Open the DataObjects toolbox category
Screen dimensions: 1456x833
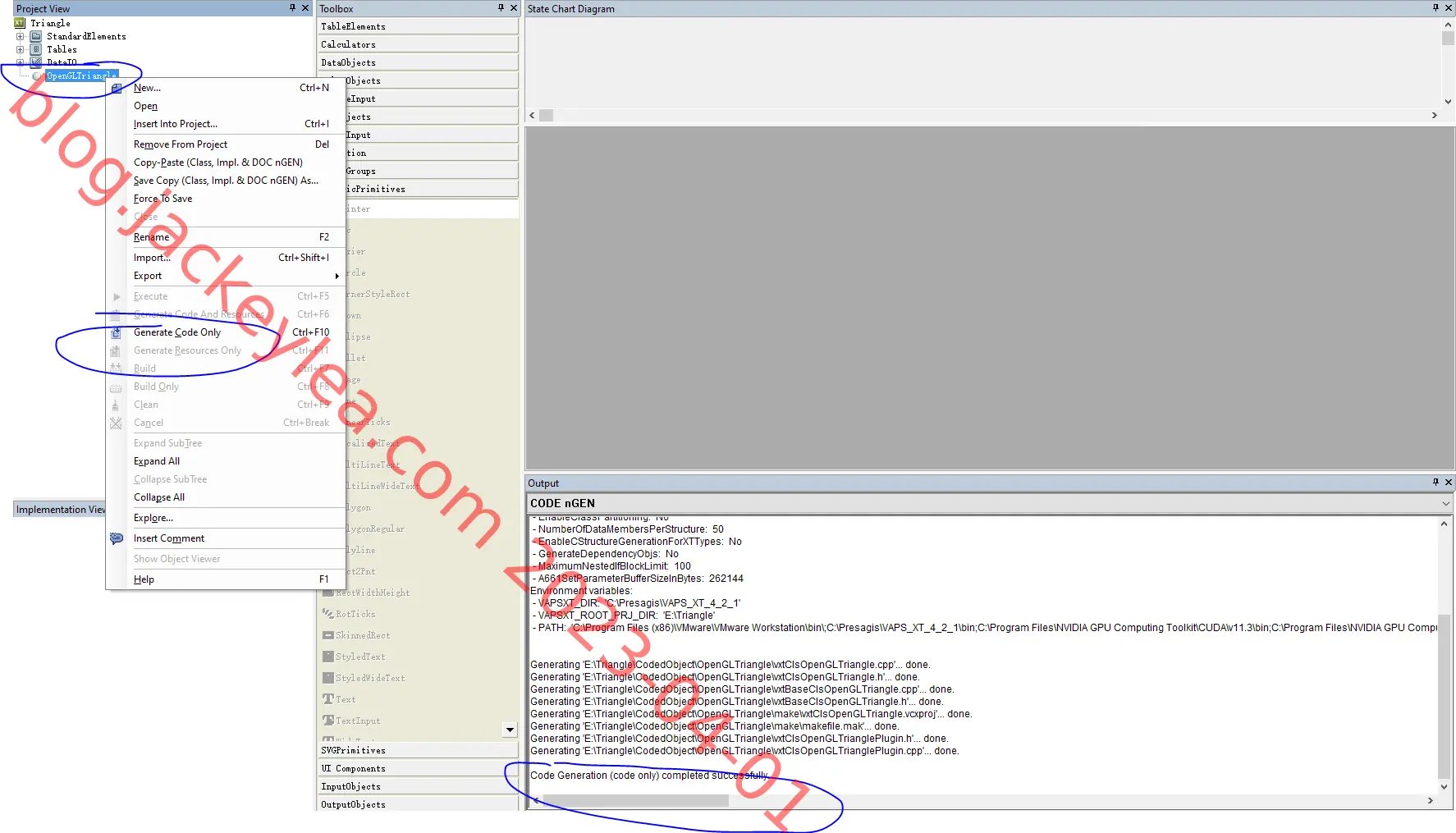tap(418, 62)
